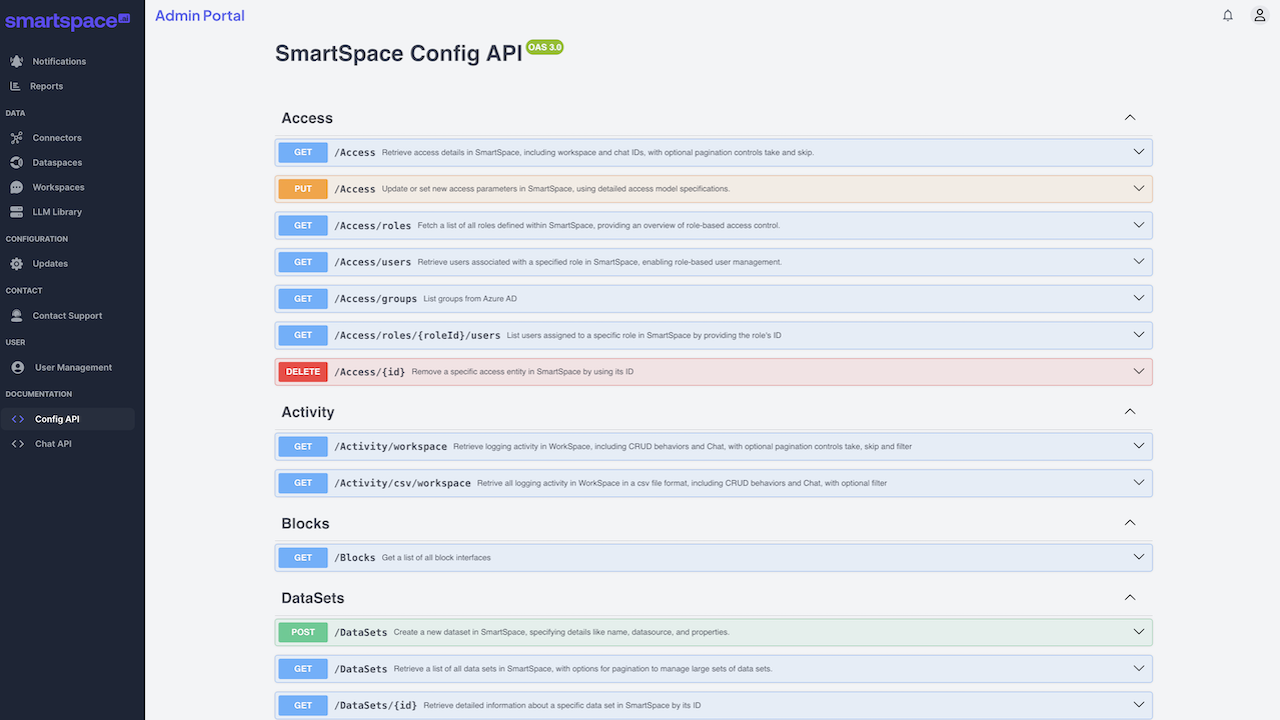
Task: Expand /Activity/workspace endpoint arrow
Action: (1138, 446)
